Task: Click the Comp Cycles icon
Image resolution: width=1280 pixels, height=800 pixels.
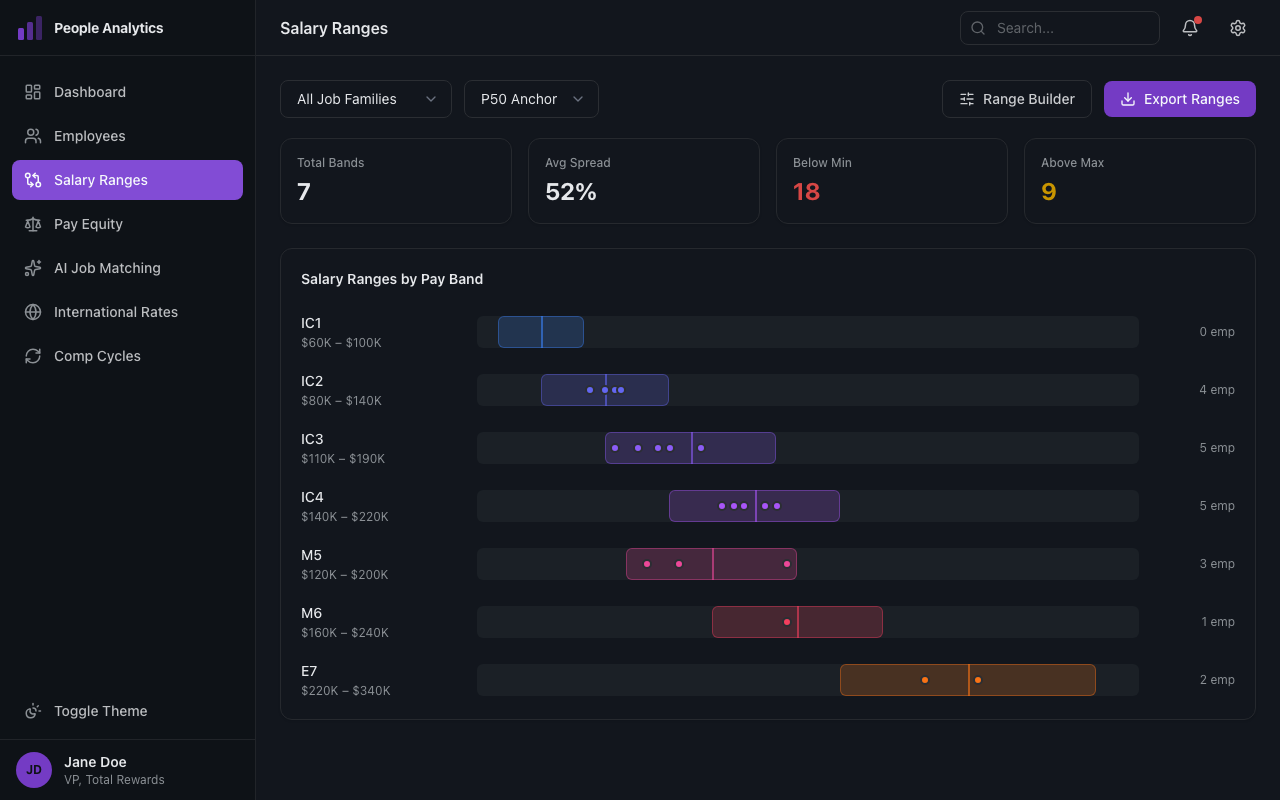Action: click(x=33, y=355)
